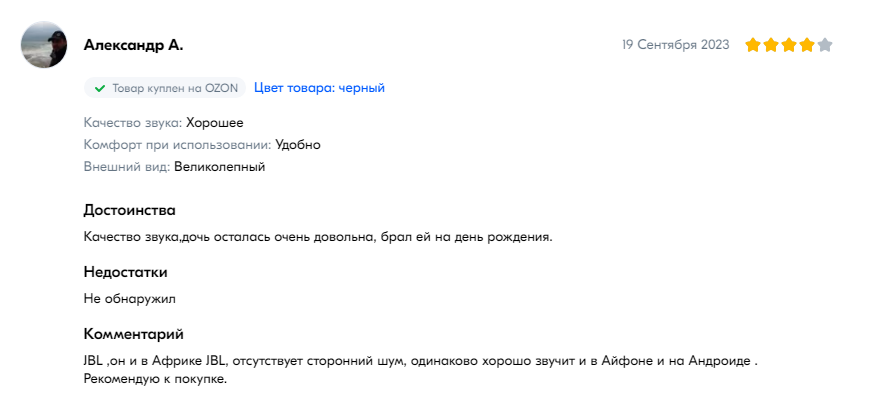
Task: Click the first rating star
Action: point(753,45)
